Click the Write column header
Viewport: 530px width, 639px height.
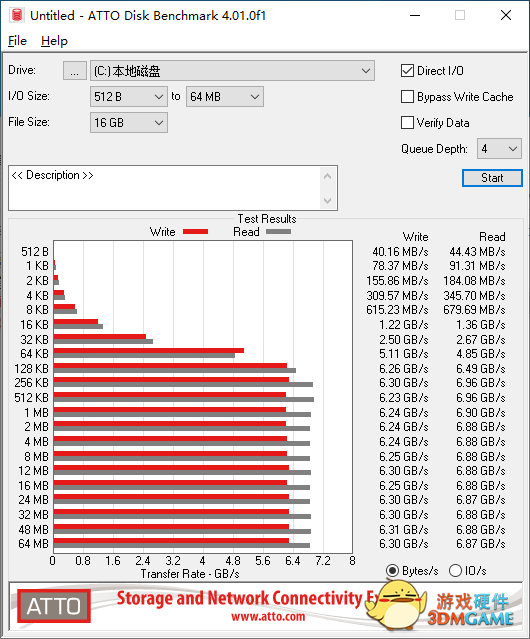tap(416, 237)
